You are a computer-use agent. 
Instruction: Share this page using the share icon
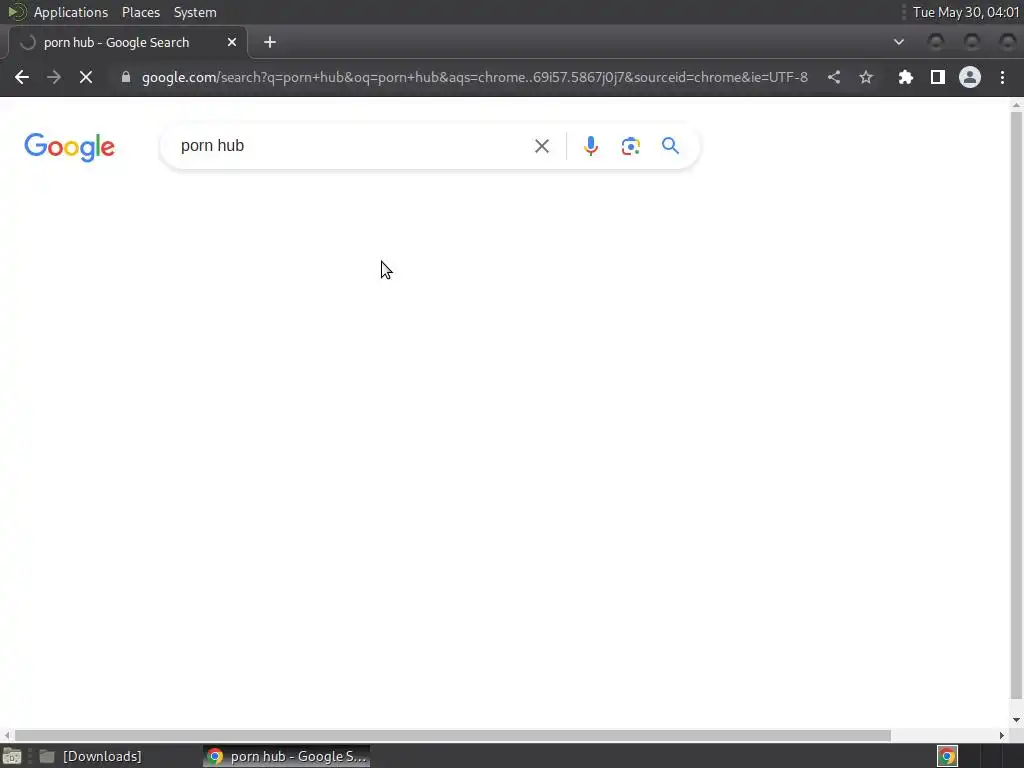point(834,77)
